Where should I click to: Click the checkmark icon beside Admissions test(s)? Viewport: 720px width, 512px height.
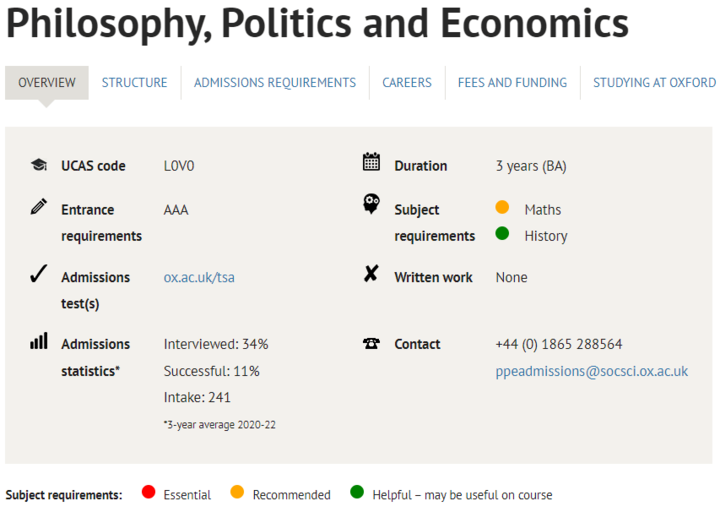coord(39,275)
